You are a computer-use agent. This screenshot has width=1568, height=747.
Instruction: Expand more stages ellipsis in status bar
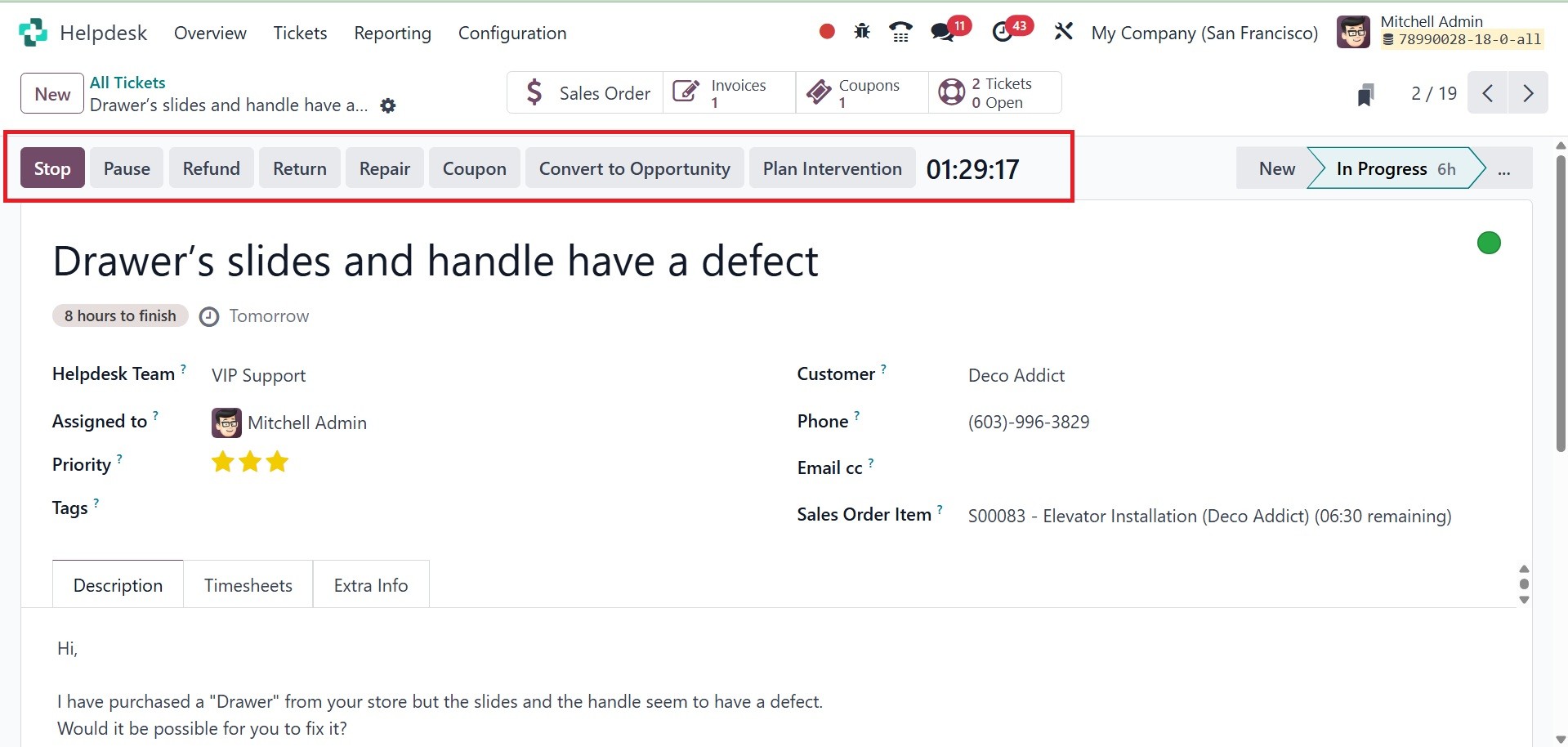1504,168
